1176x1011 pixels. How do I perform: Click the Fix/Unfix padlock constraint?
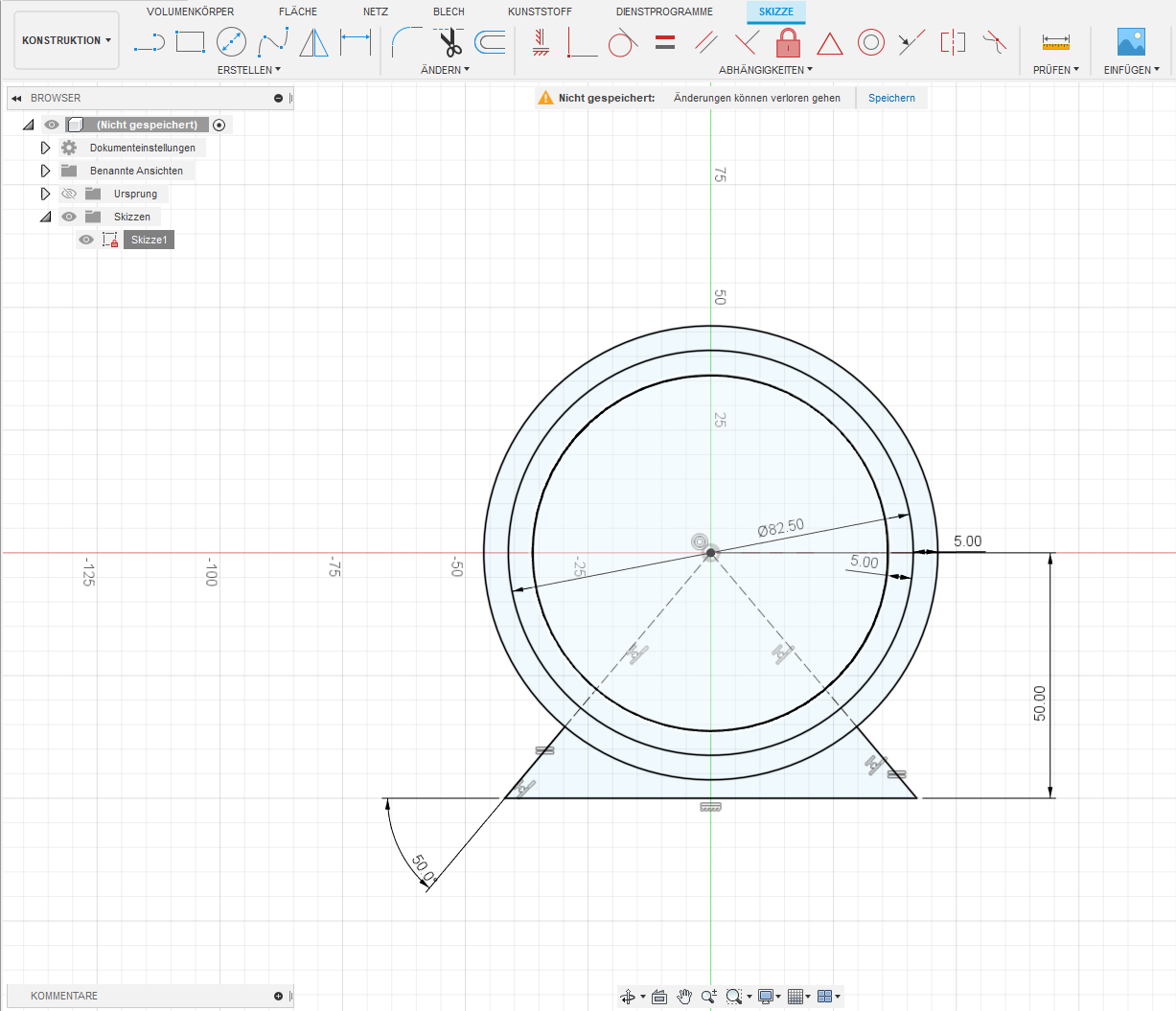click(788, 42)
